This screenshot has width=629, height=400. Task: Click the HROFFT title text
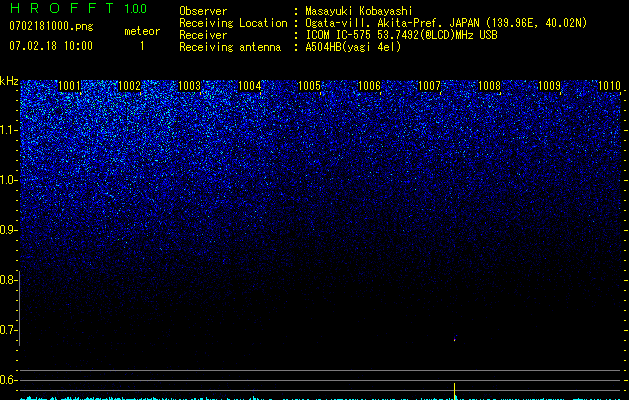point(62,8)
